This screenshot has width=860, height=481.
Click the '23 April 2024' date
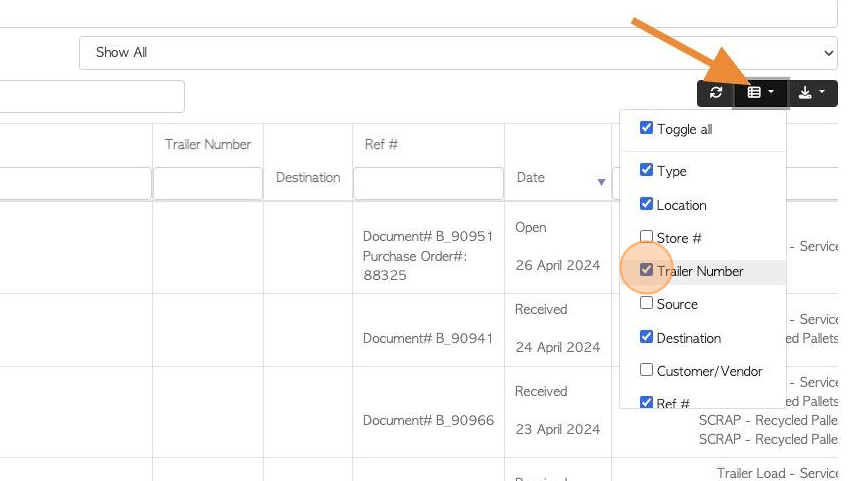coord(558,429)
